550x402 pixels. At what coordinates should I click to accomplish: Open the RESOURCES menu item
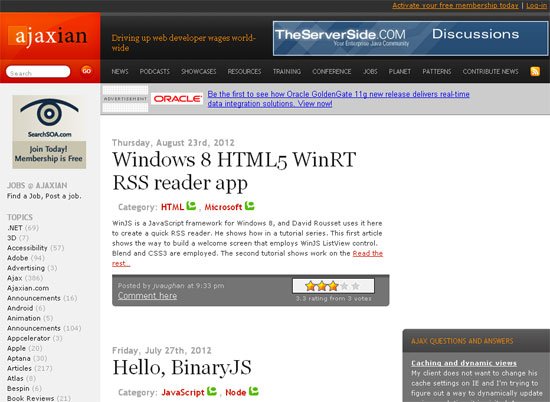tap(244, 72)
